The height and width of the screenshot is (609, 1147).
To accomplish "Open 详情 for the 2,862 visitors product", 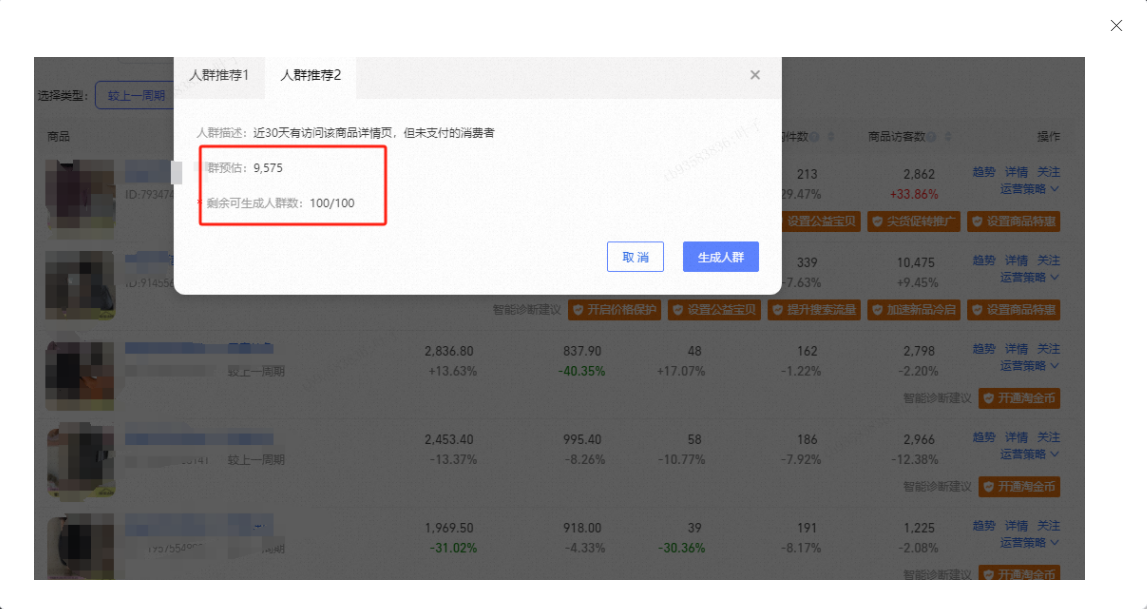I will pyautogui.click(x=1016, y=172).
